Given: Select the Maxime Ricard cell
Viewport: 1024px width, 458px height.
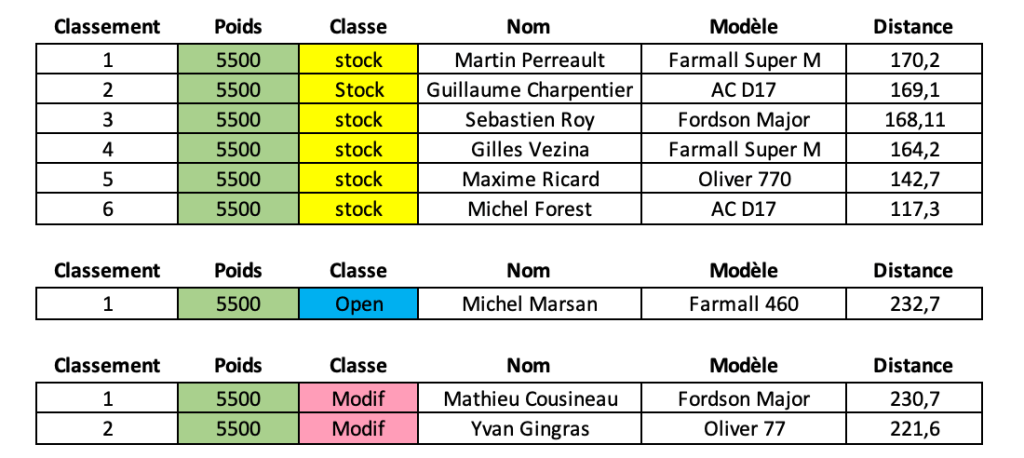Looking at the screenshot, I should [x=529, y=180].
